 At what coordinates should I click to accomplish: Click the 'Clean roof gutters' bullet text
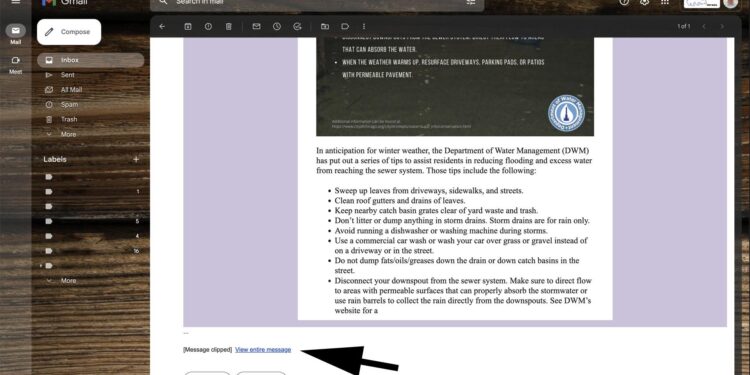[x=400, y=200]
